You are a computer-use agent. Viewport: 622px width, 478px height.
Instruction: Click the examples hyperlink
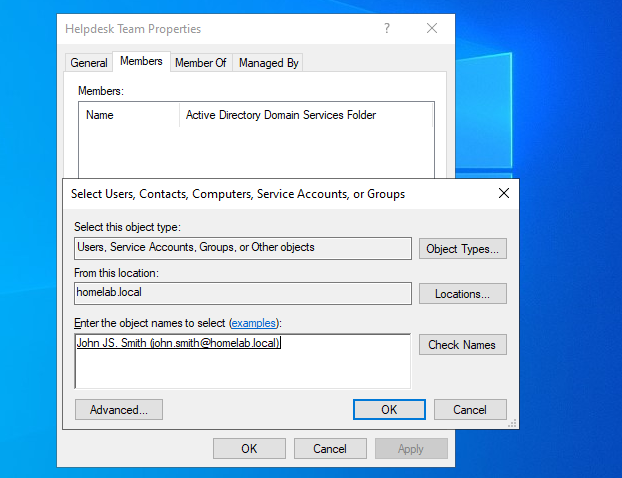tap(253, 323)
